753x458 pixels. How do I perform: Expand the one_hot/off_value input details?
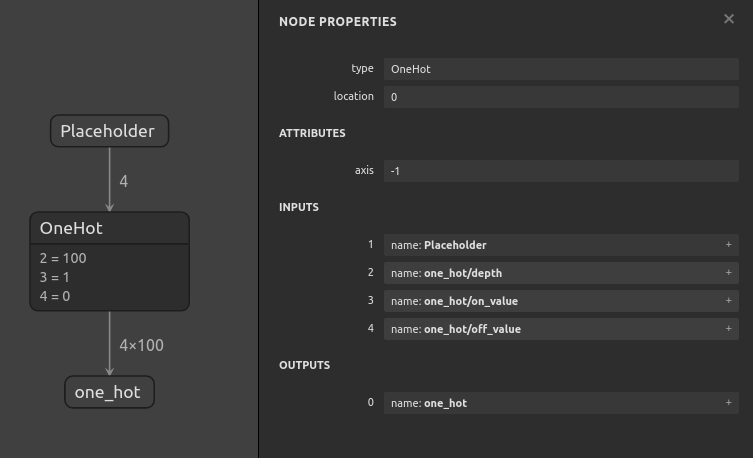point(728,329)
